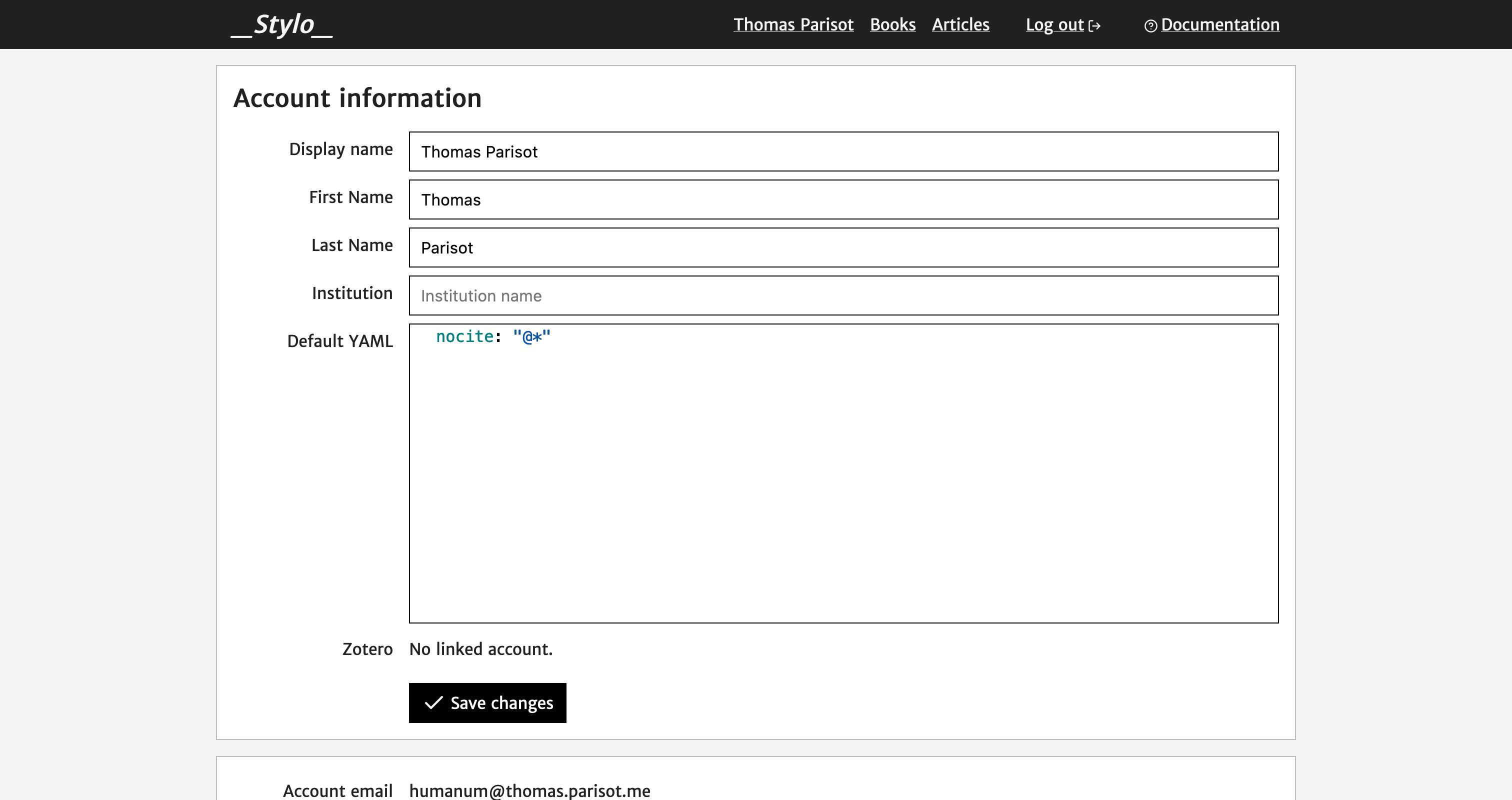
Task: Click the Last Name label
Action: 352,245
